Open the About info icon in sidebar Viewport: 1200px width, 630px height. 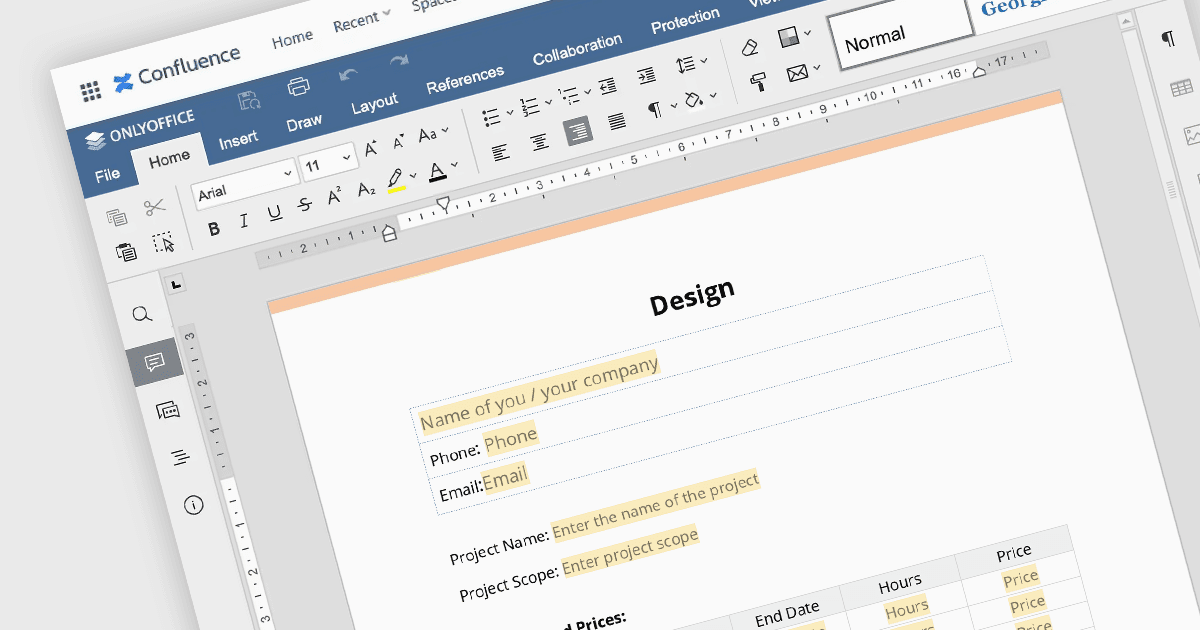pos(193,505)
